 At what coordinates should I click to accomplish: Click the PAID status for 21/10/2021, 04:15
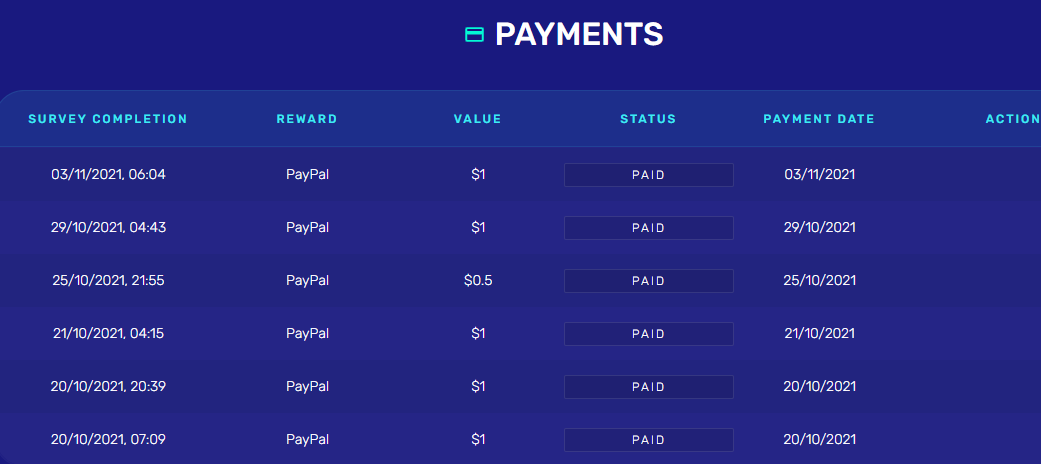click(x=648, y=334)
